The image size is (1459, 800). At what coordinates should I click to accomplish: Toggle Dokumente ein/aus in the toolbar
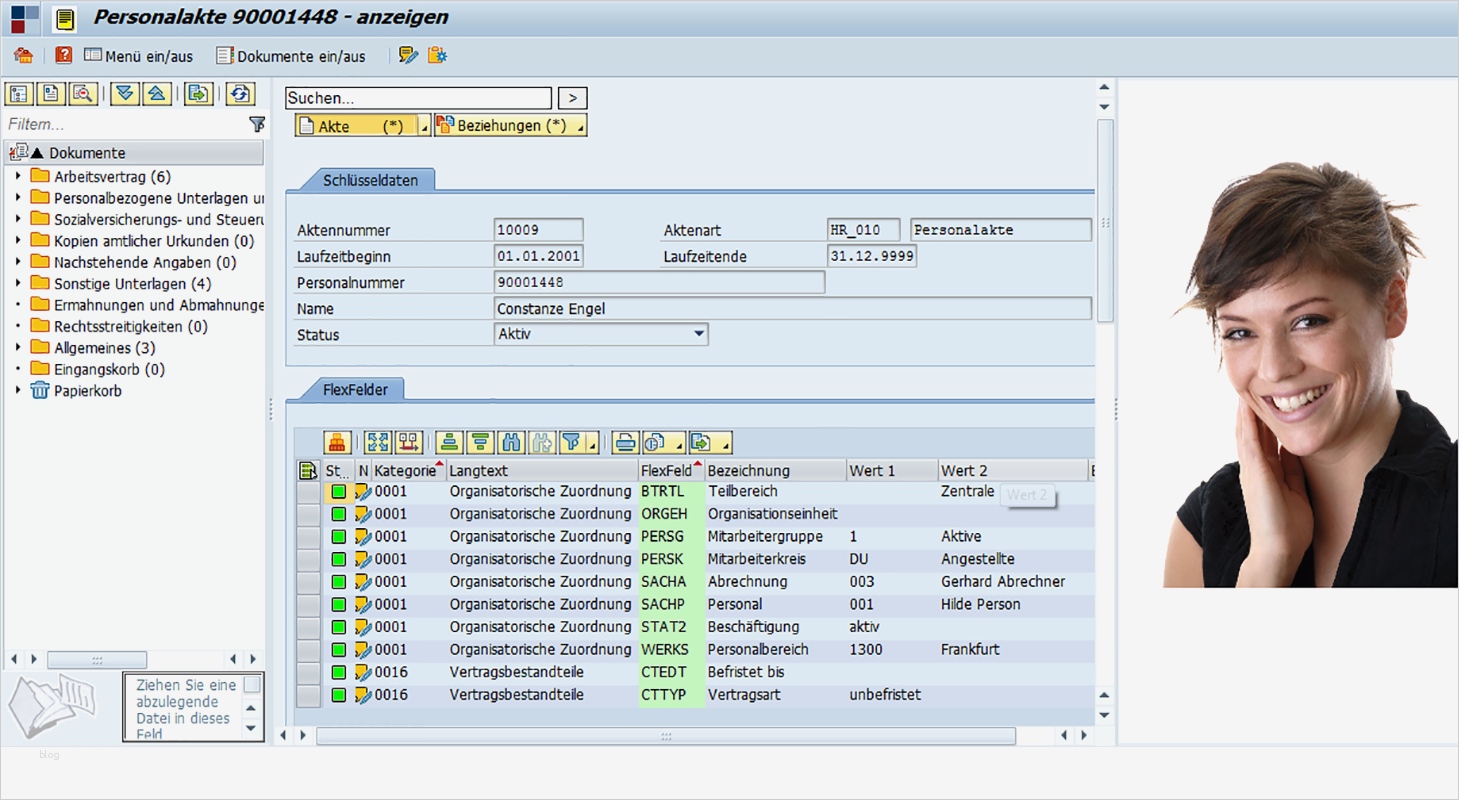coord(291,56)
